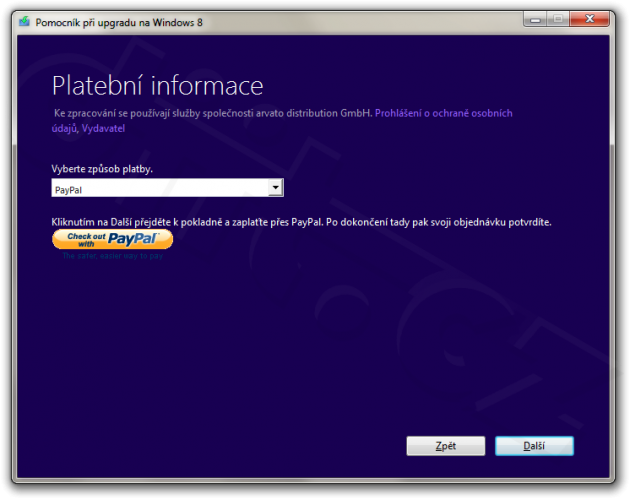This screenshot has width=630, height=500.
Task: Minimize the upgrade assistant window
Action: pos(535,19)
